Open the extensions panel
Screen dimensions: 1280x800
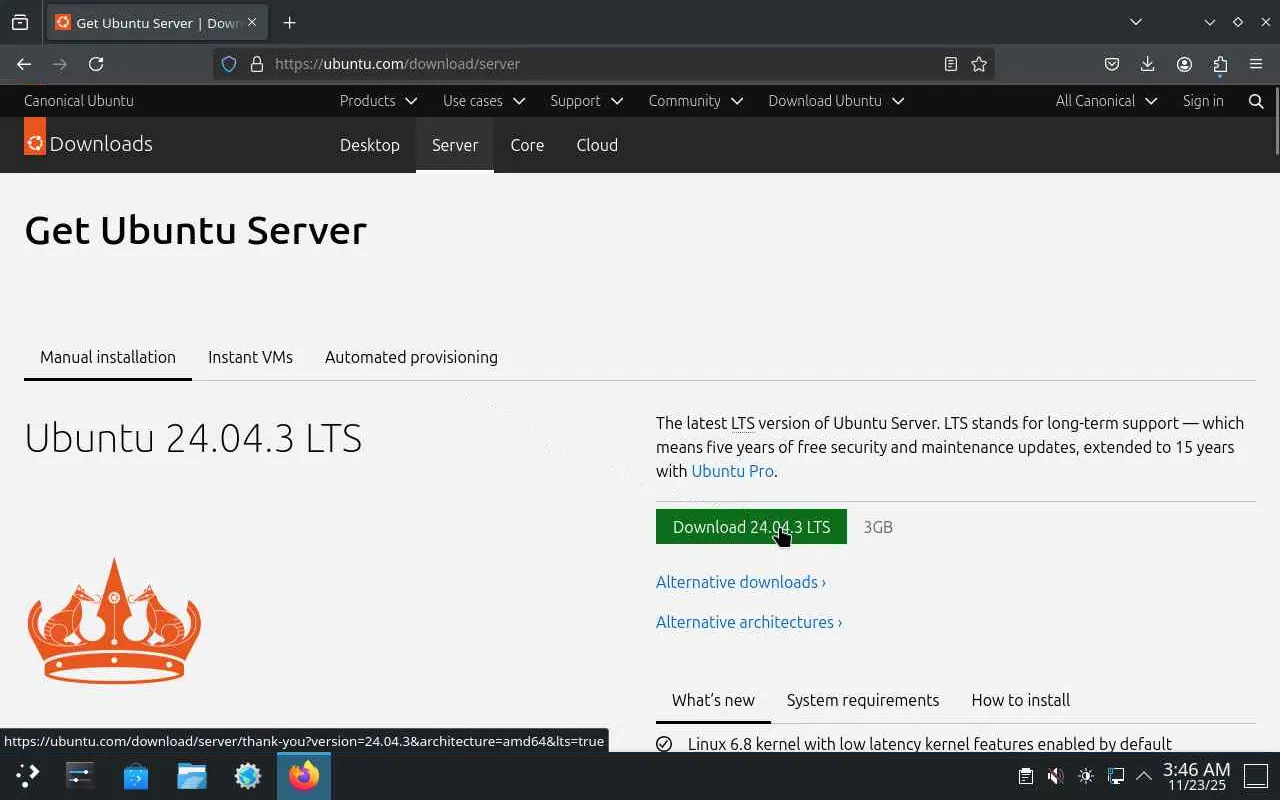coord(1220,64)
